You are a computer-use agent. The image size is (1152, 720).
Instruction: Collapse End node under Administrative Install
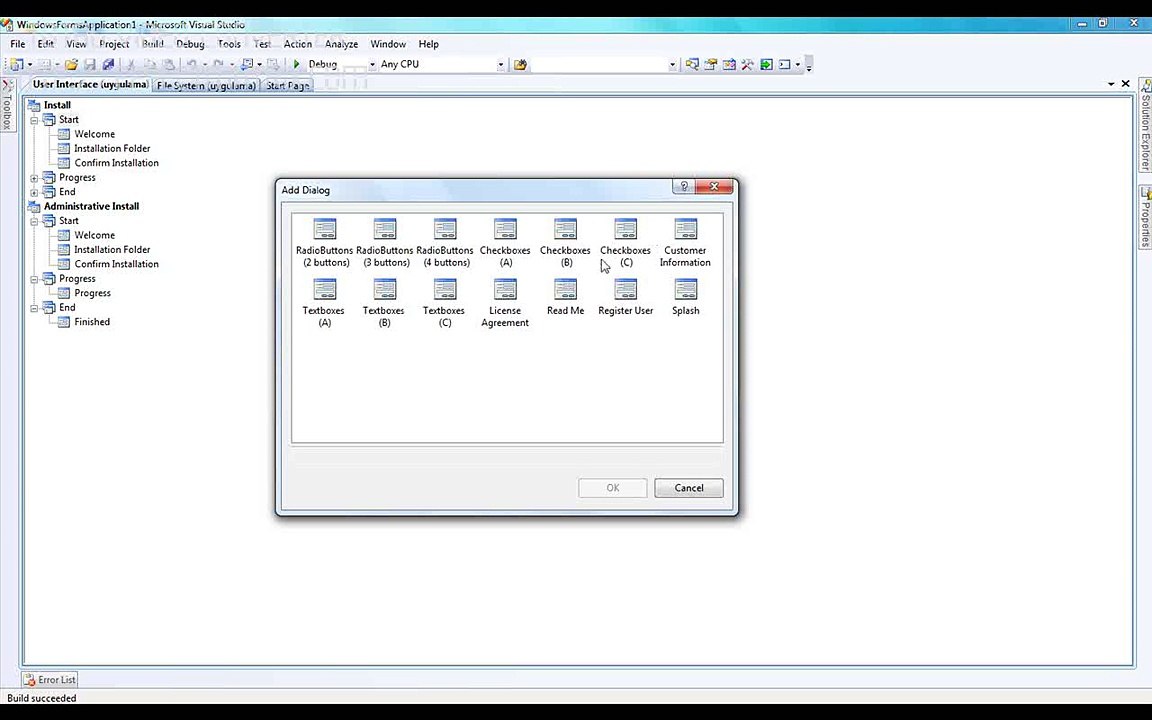click(34, 308)
